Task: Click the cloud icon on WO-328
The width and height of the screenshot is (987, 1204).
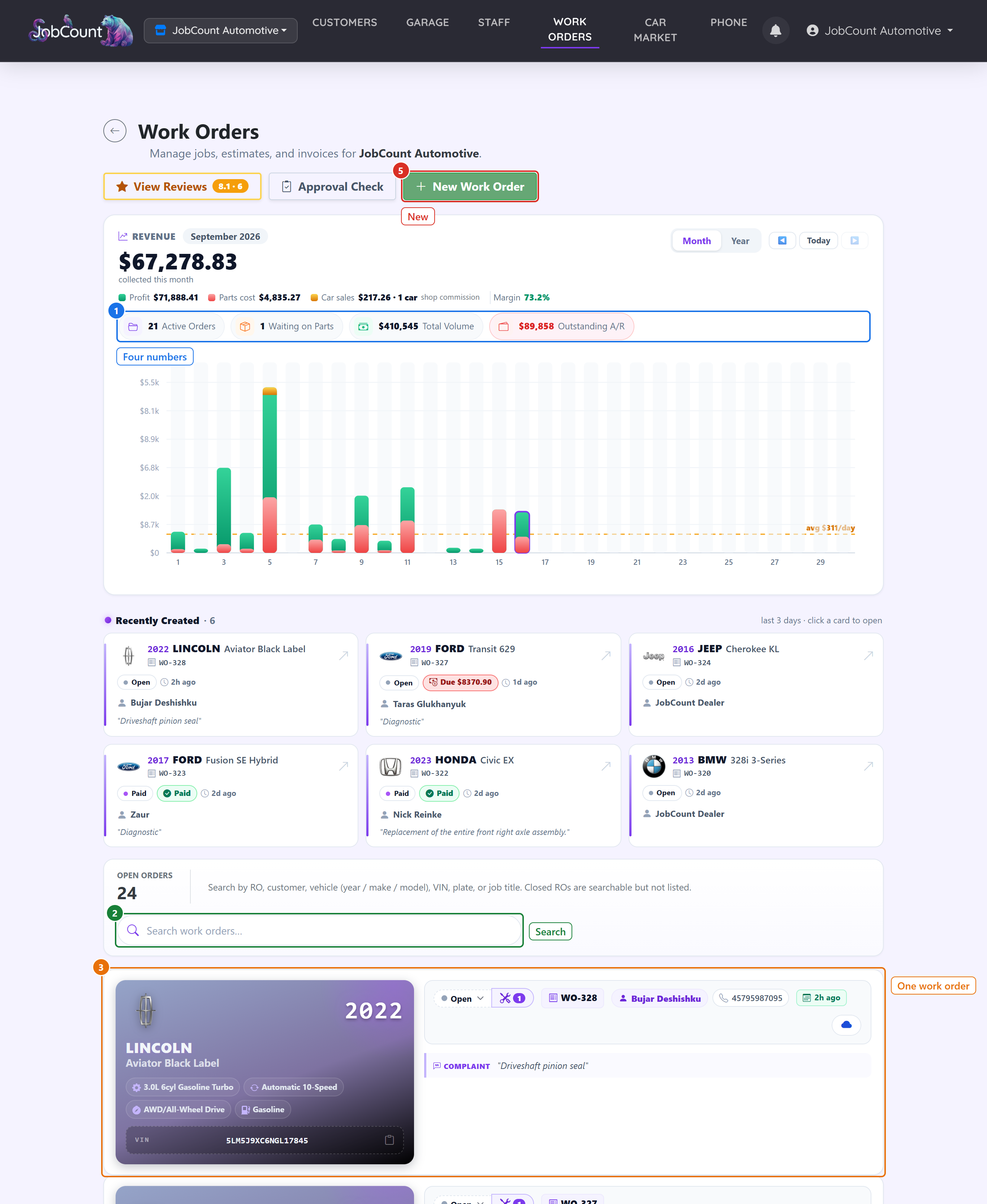Action: coord(846,1025)
